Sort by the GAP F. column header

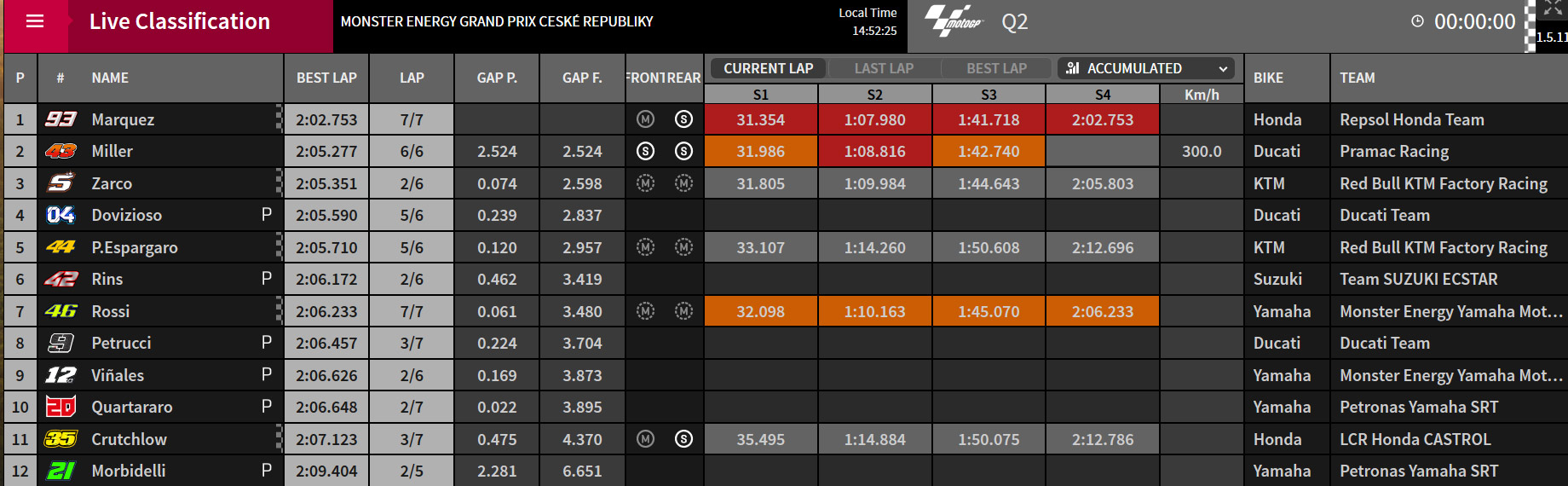point(582,78)
